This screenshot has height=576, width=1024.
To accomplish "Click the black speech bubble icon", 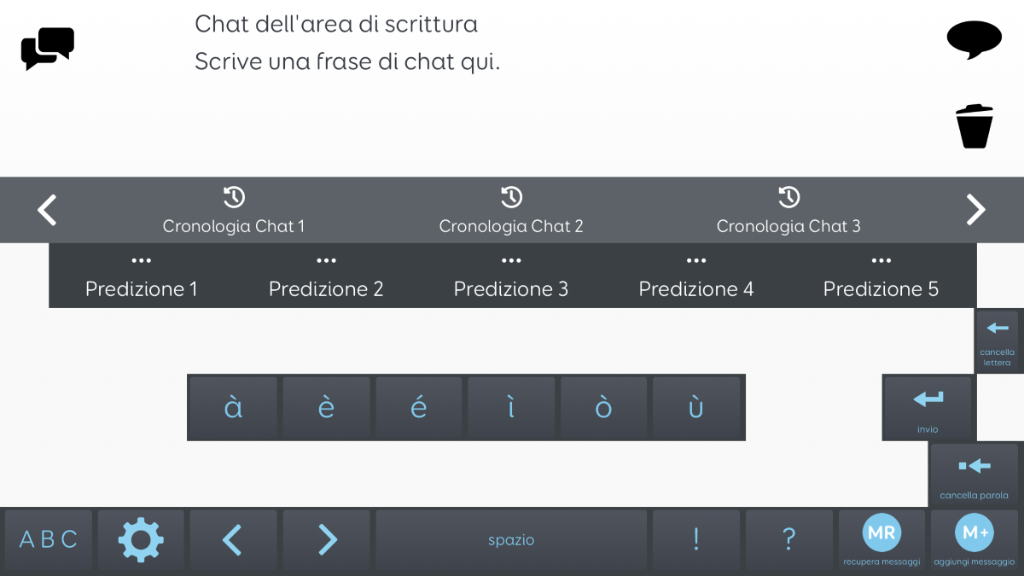I will coord(974,40).
